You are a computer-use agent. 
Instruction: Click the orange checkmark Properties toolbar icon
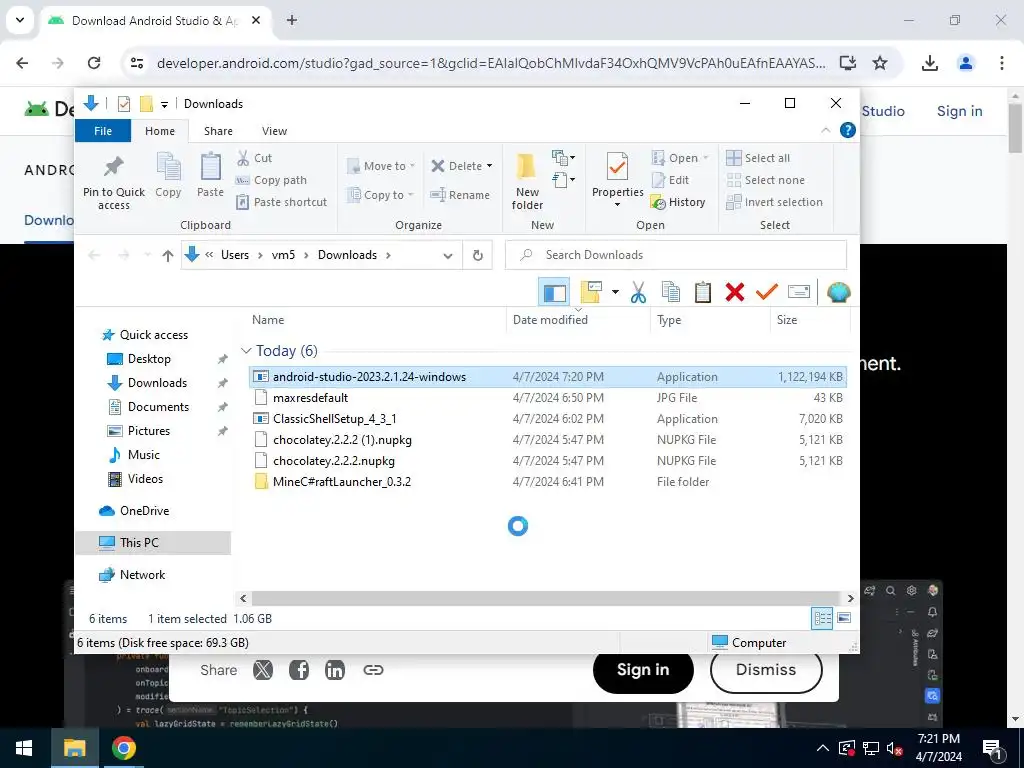(x=767, y=293)
